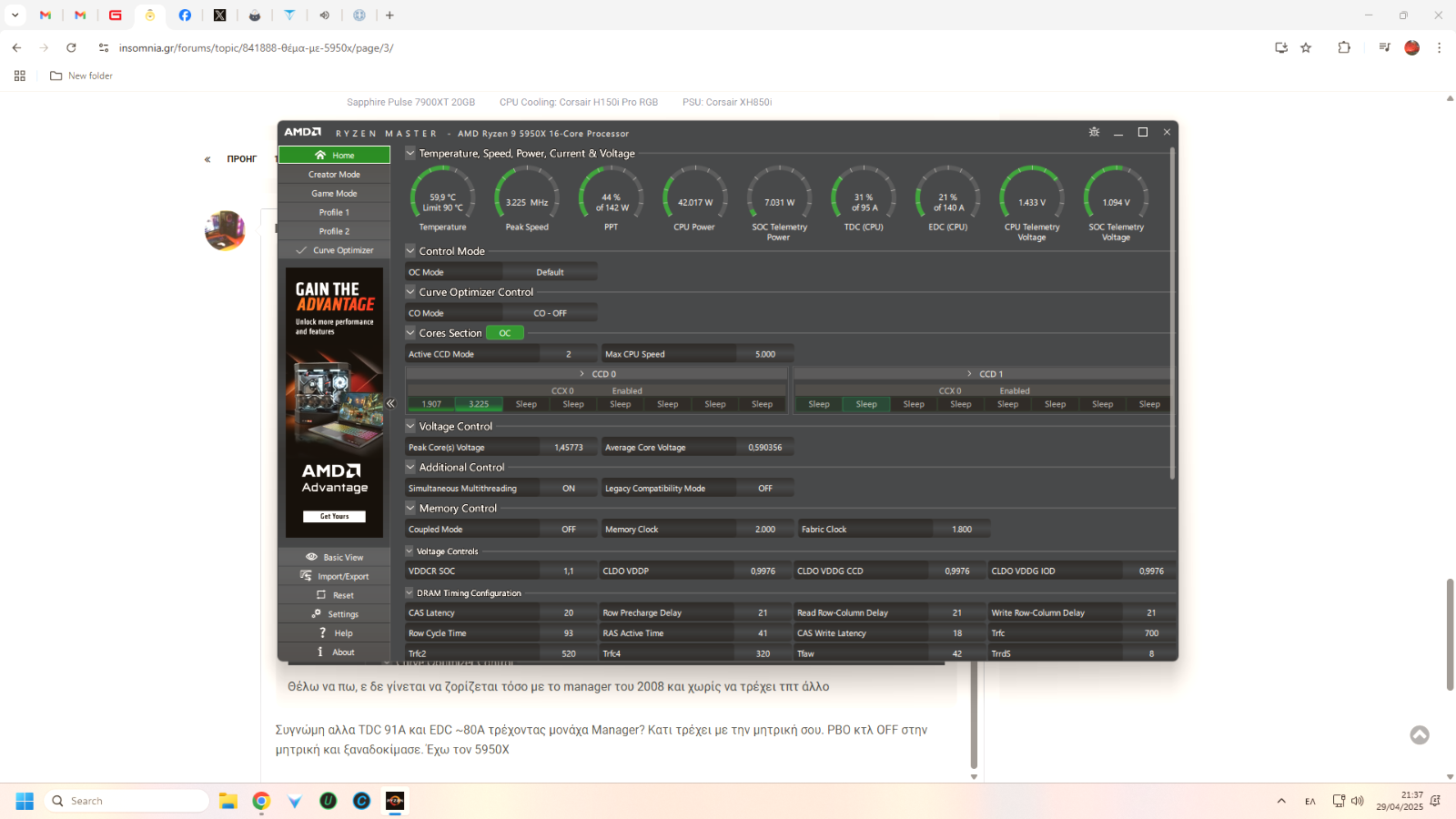Click the Reset icon in sidebar
The image size is (1456, 819).
click(x=320, y=594)
